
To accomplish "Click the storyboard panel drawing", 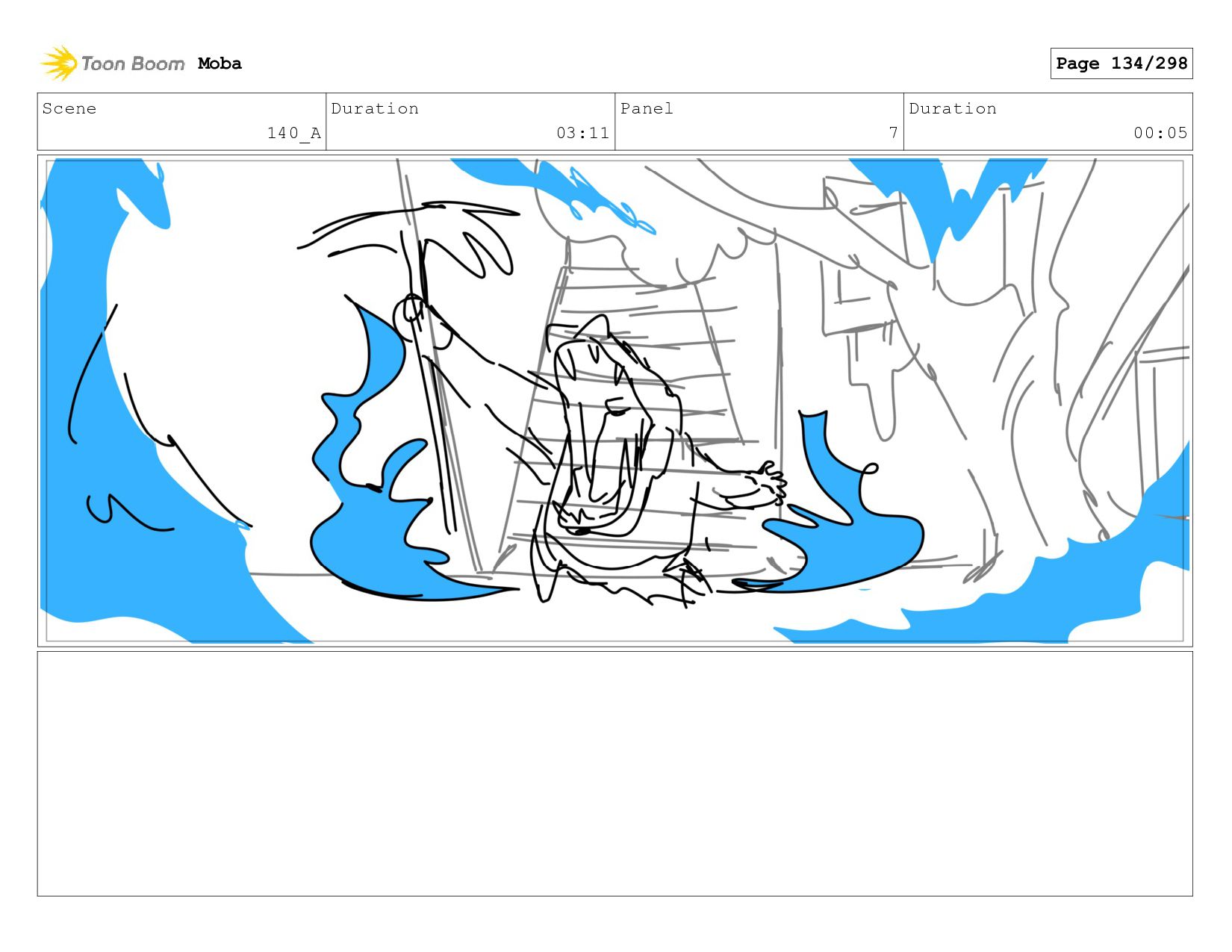I will (x=615, y=401).
